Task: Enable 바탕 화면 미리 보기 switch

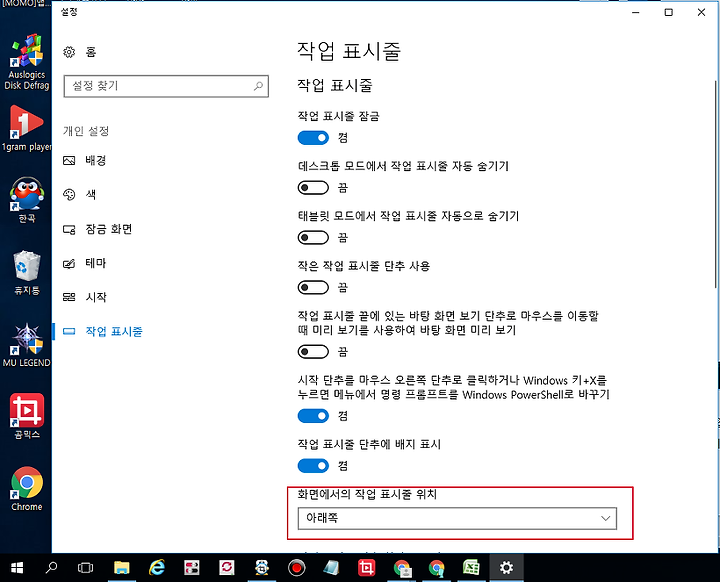Action: pyautogui.click(x=313, y=352)
